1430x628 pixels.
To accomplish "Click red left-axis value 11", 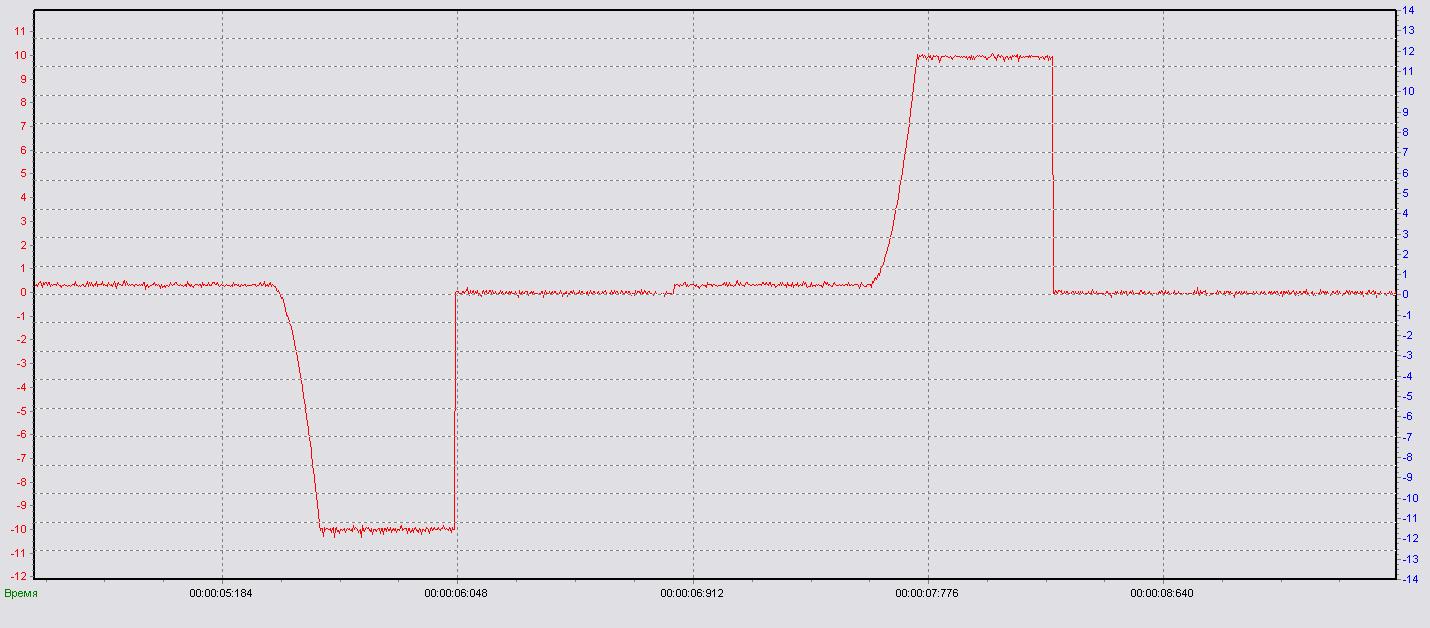I will tap(19, 31).
